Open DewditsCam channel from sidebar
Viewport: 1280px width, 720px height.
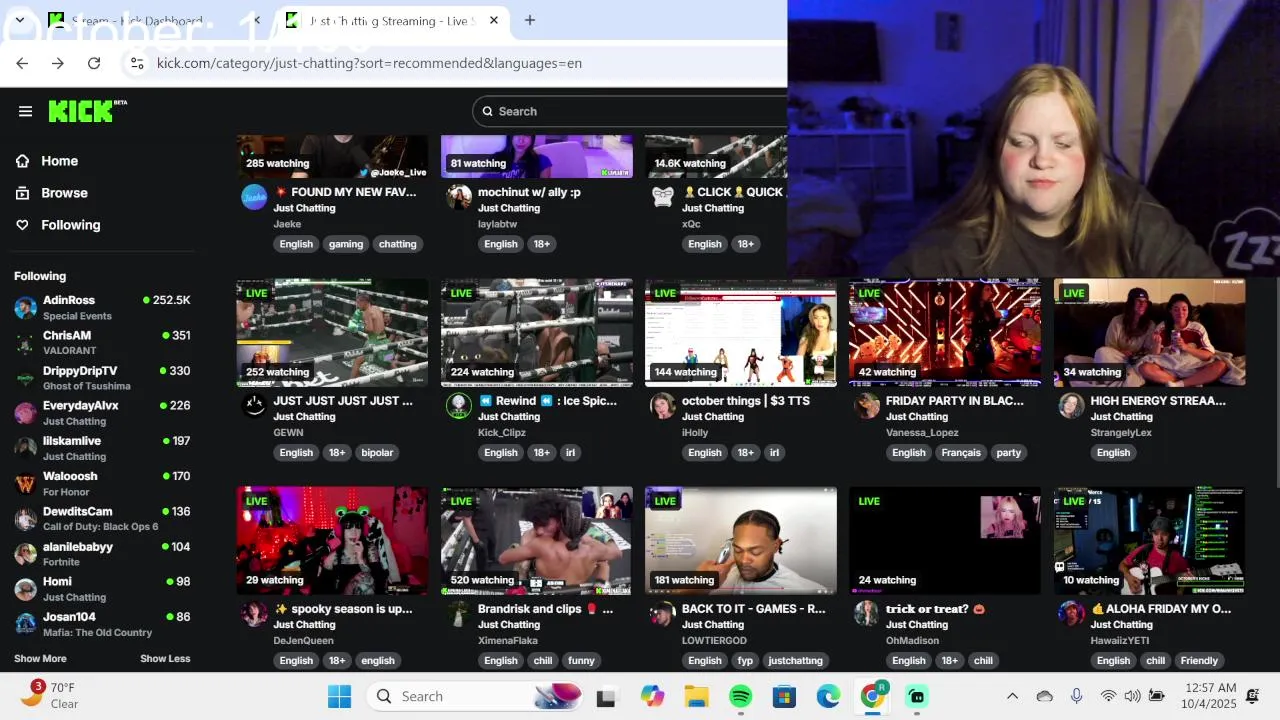[x=102, y=518]
